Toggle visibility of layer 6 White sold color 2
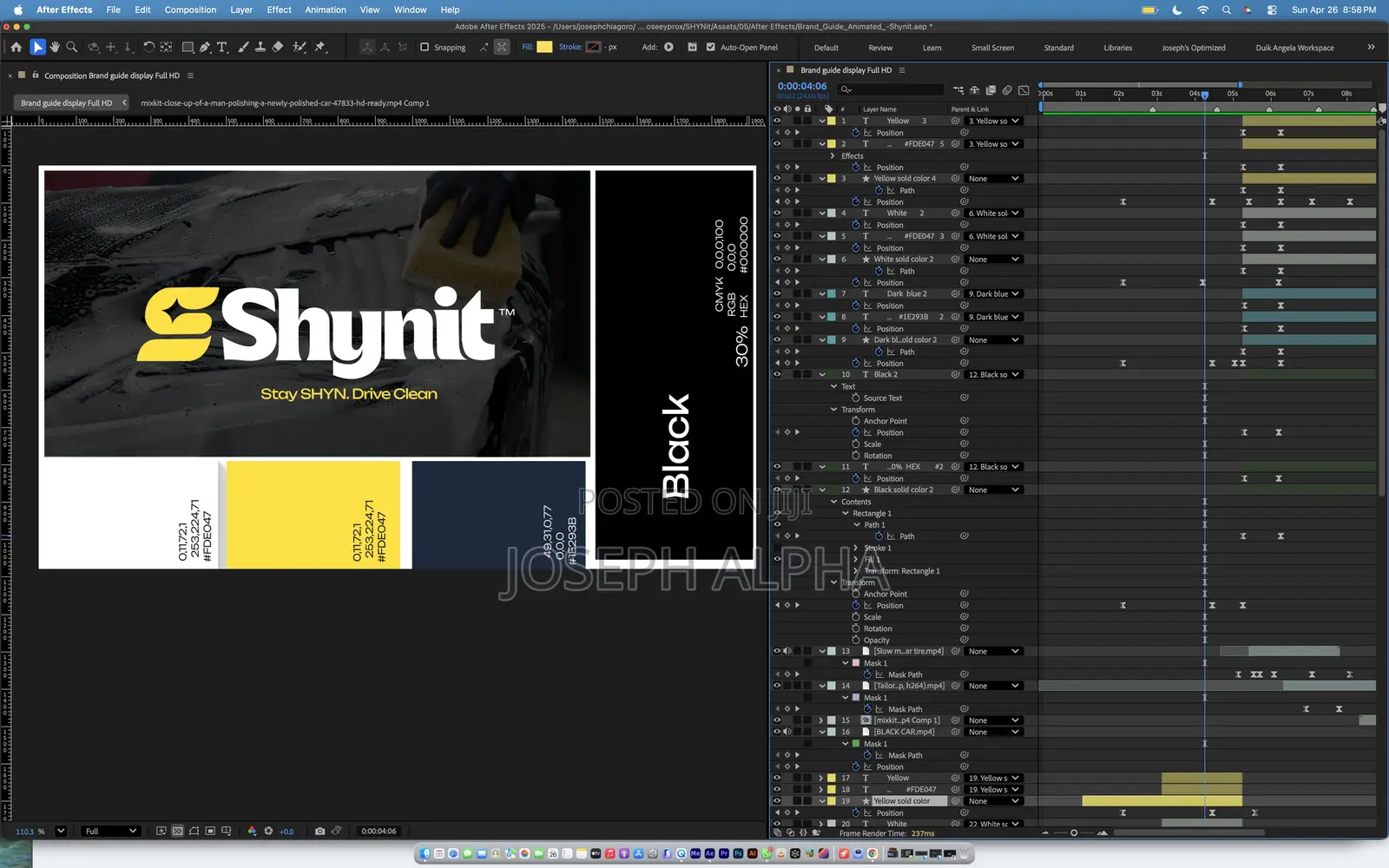Image resolution: width=1389 pixels, height=868 pixels. [x=777, y=259]
